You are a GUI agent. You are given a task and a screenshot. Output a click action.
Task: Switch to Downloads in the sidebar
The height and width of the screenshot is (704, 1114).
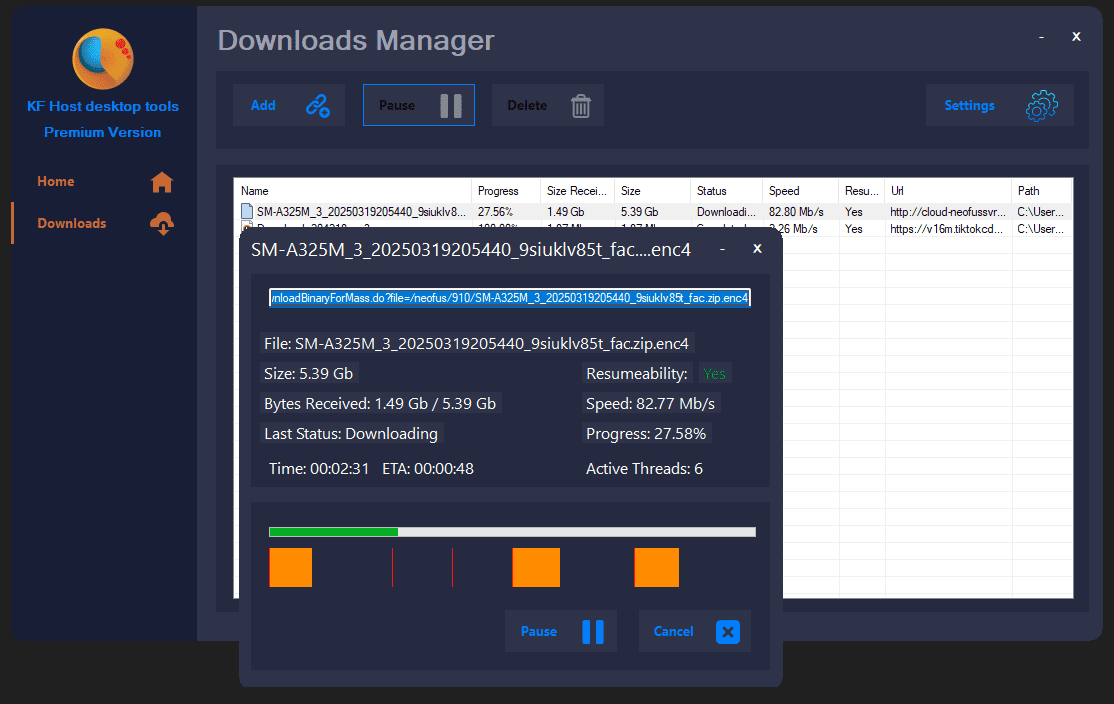[x=71, y=224]
